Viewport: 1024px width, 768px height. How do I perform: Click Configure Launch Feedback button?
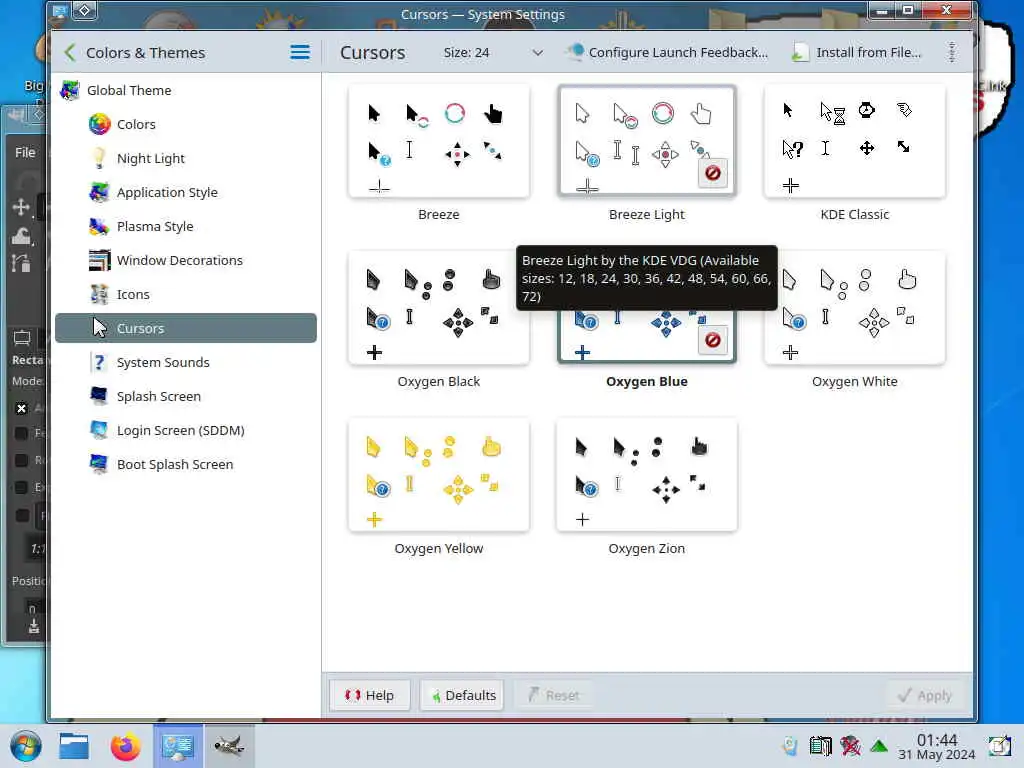tap(667, 52)
